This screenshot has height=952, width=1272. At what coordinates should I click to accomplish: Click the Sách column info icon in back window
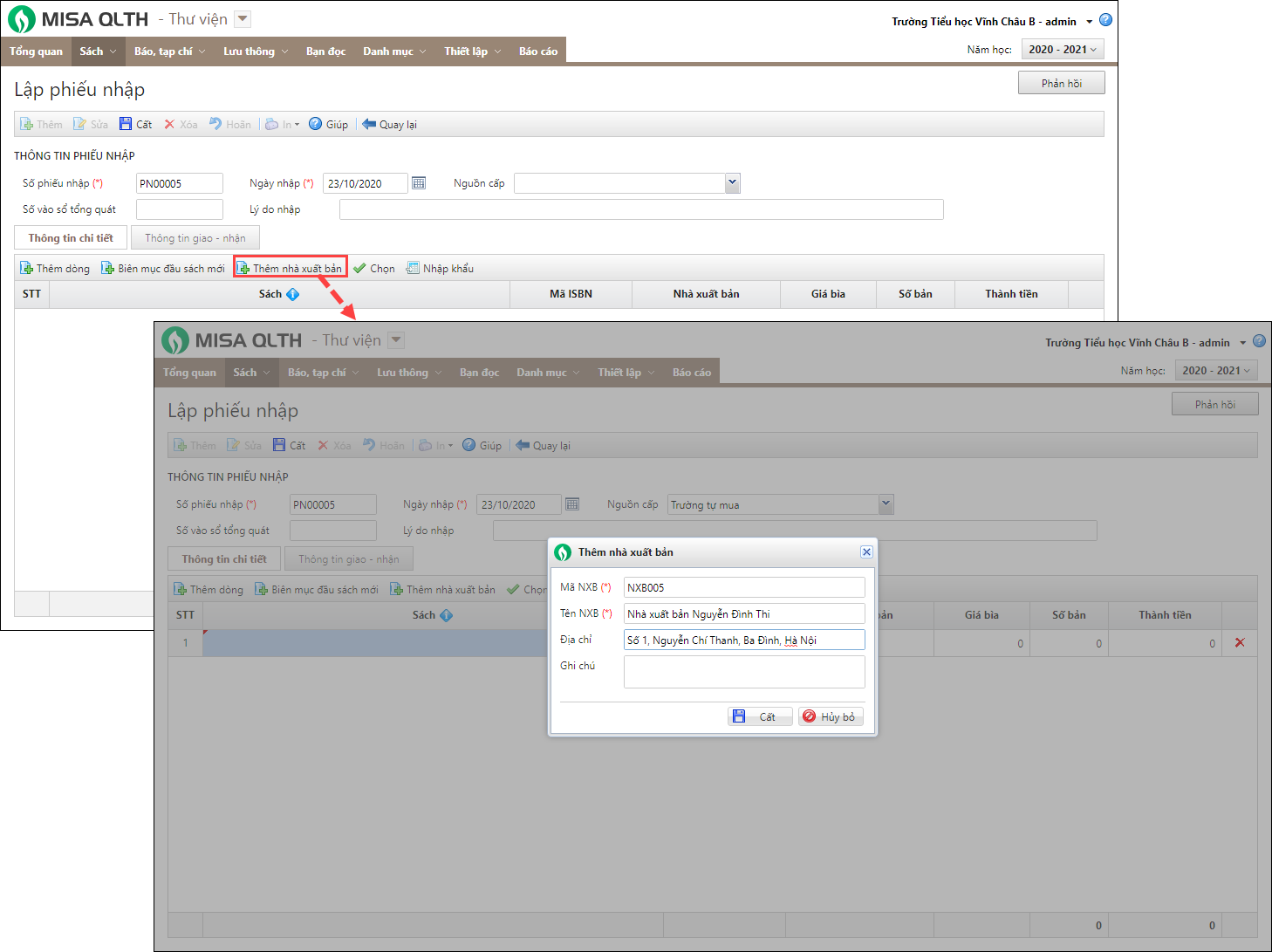[293, 294]
